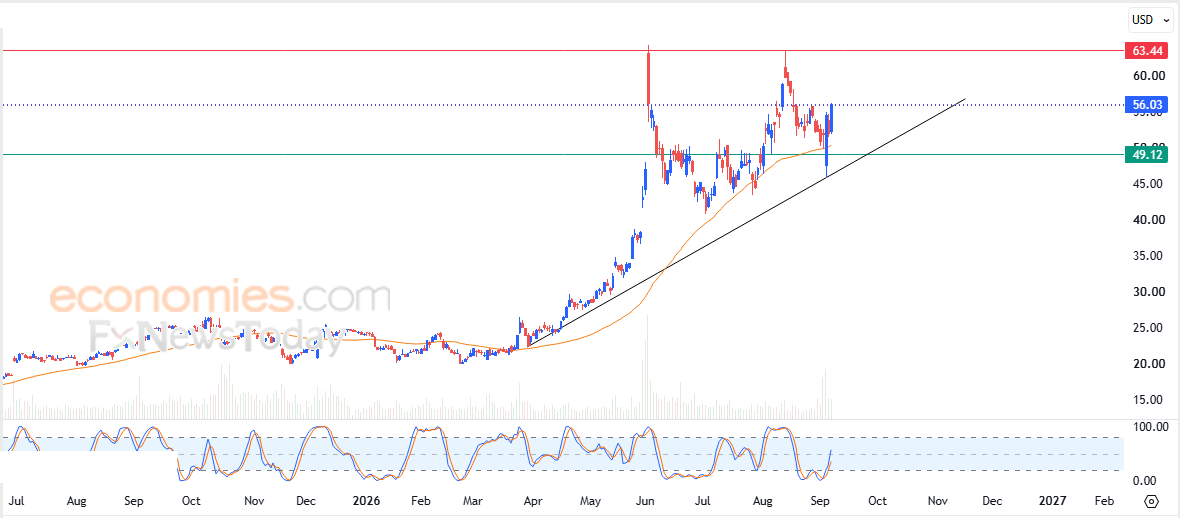Image resolution: width=1180 pixels, height=518 pixels.
Task: Click the 100.00 stochastic scale label
Action: tap(1146, 427)
